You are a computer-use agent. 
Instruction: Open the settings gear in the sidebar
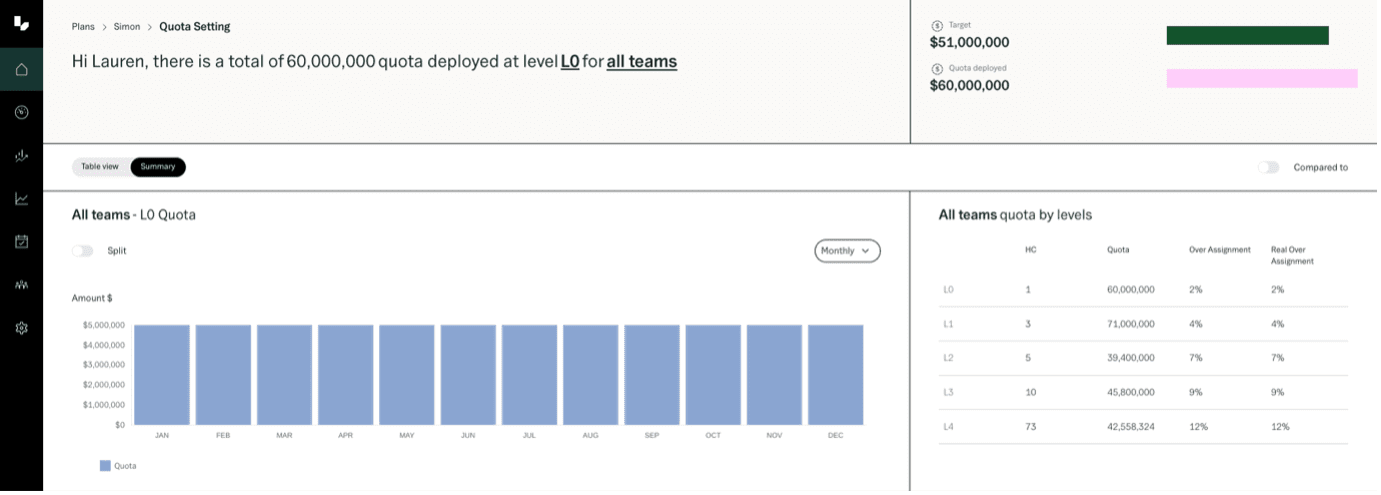21,327
